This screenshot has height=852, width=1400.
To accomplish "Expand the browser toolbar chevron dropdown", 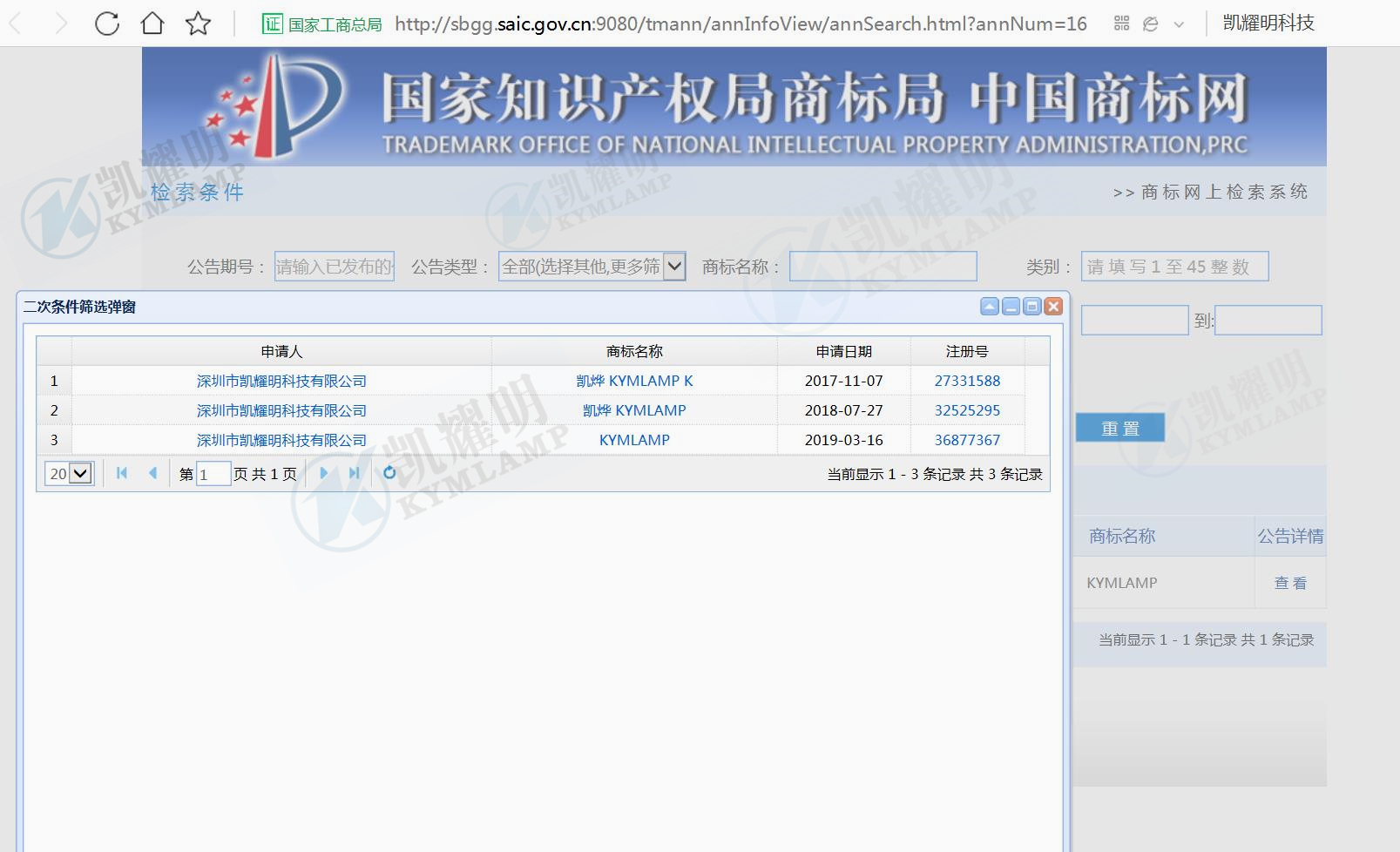I will 1179,24.
